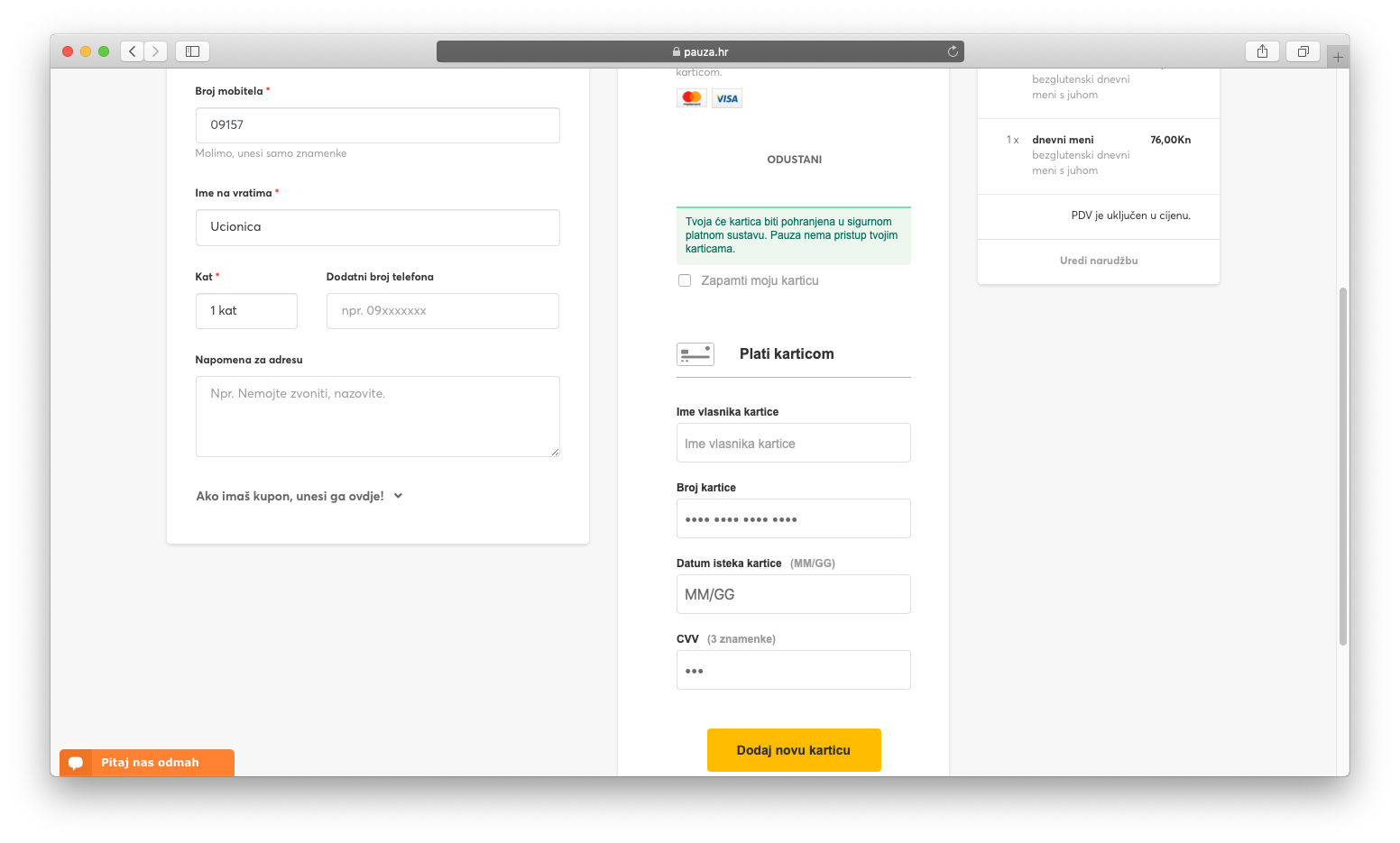This screenshot has height=843, width=1400.
Task: Click the Safari forward navigation arrow
Action: (x=156, y=51)
